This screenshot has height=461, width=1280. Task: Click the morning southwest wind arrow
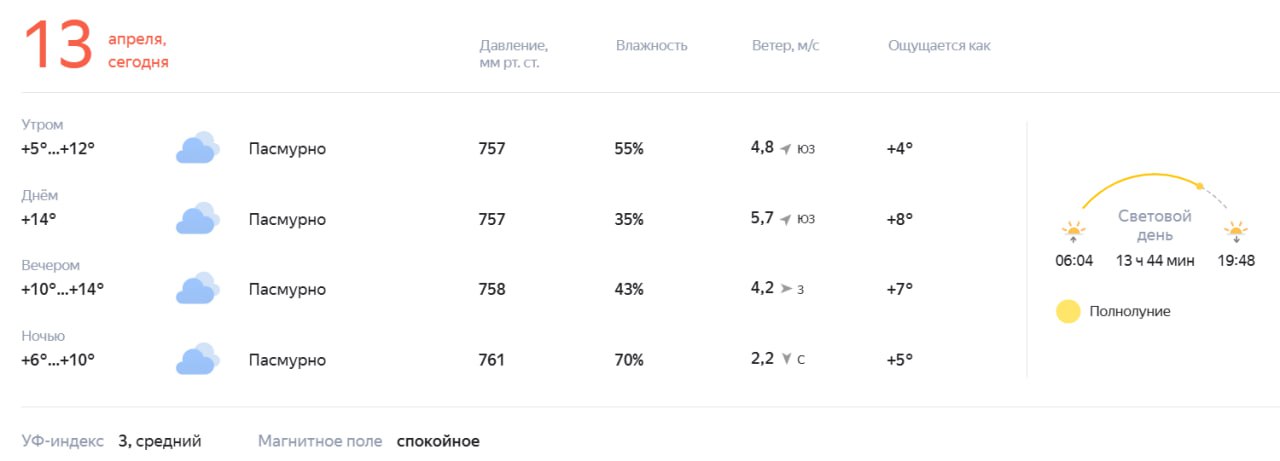(786, 149)
